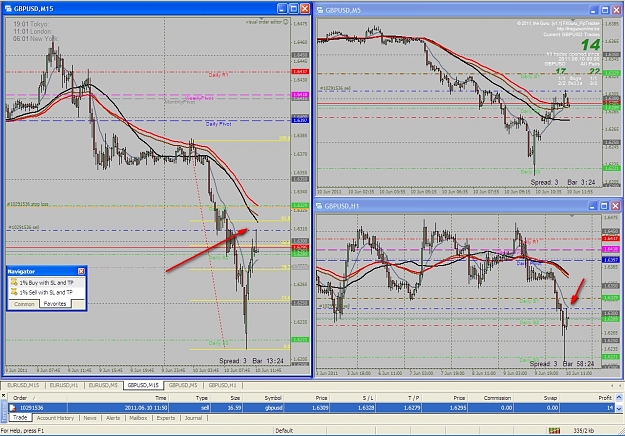Run the 1% Sell with SL and TP script
Screen dimensions: 625x436
pos(42,292)
